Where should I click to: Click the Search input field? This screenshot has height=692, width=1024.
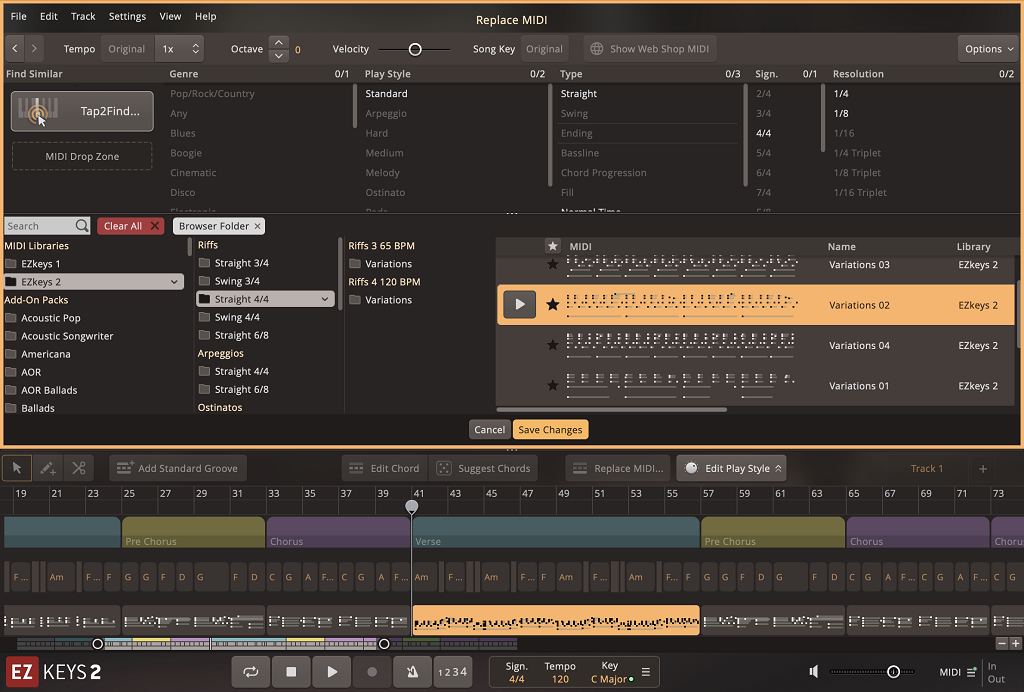tap(39, 226)
